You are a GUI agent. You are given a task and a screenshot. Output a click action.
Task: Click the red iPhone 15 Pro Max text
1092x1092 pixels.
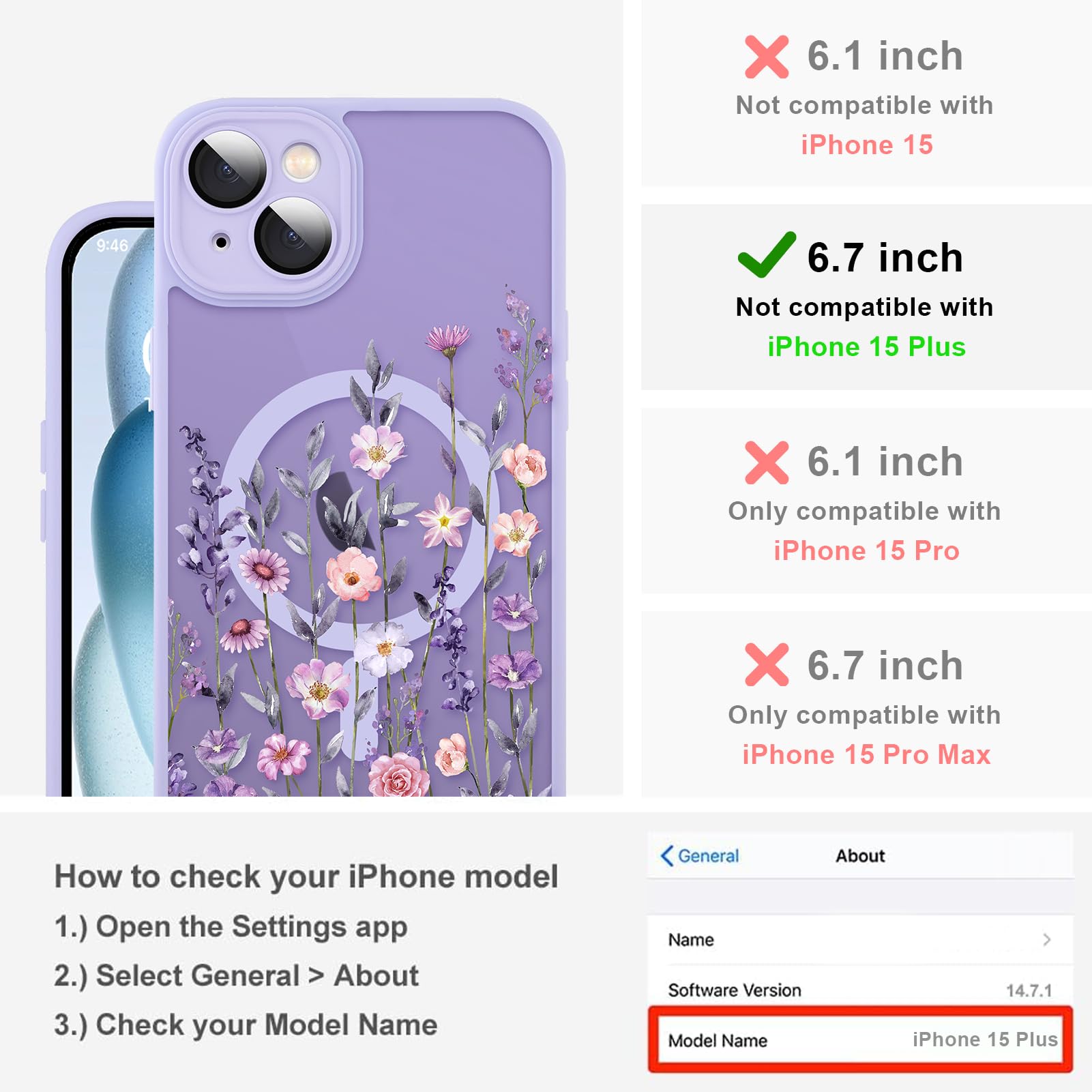[866, 754]
